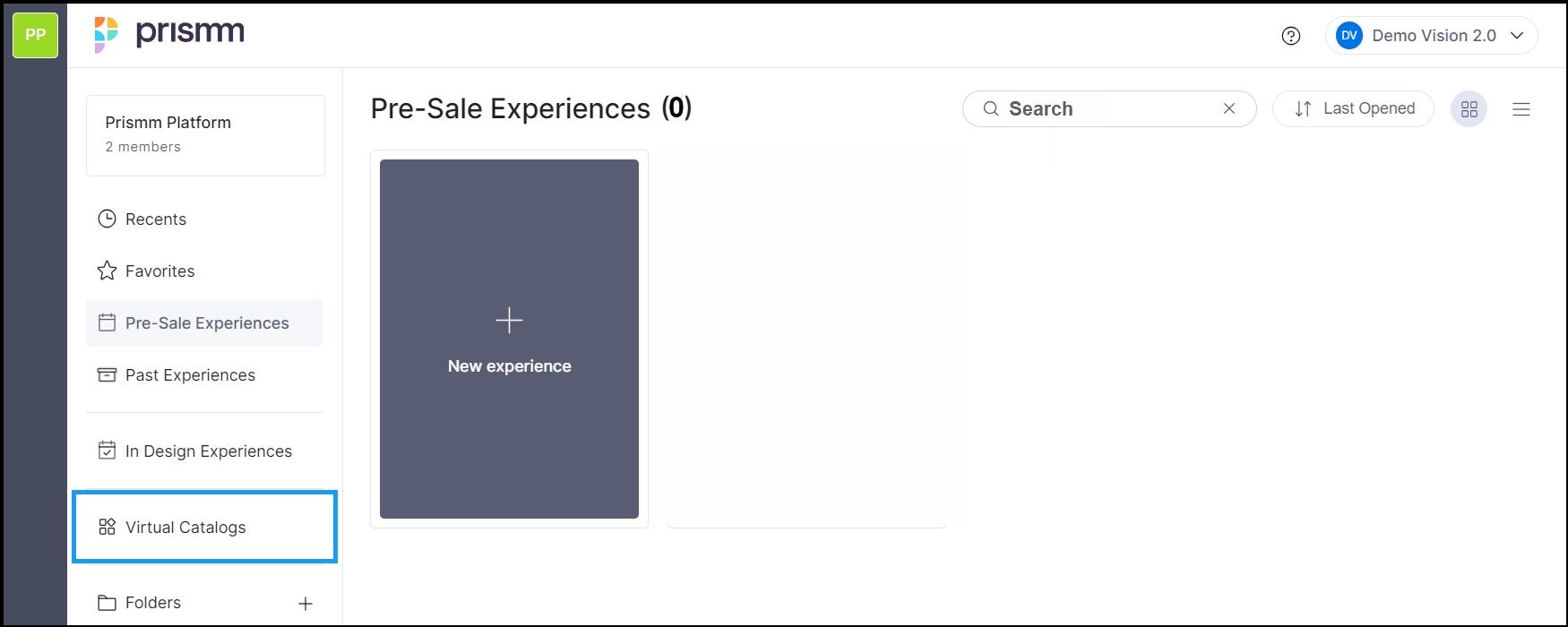Screen dimensions: 1568x627
Task: Open Past Experiences section
Action: (190, 375)
